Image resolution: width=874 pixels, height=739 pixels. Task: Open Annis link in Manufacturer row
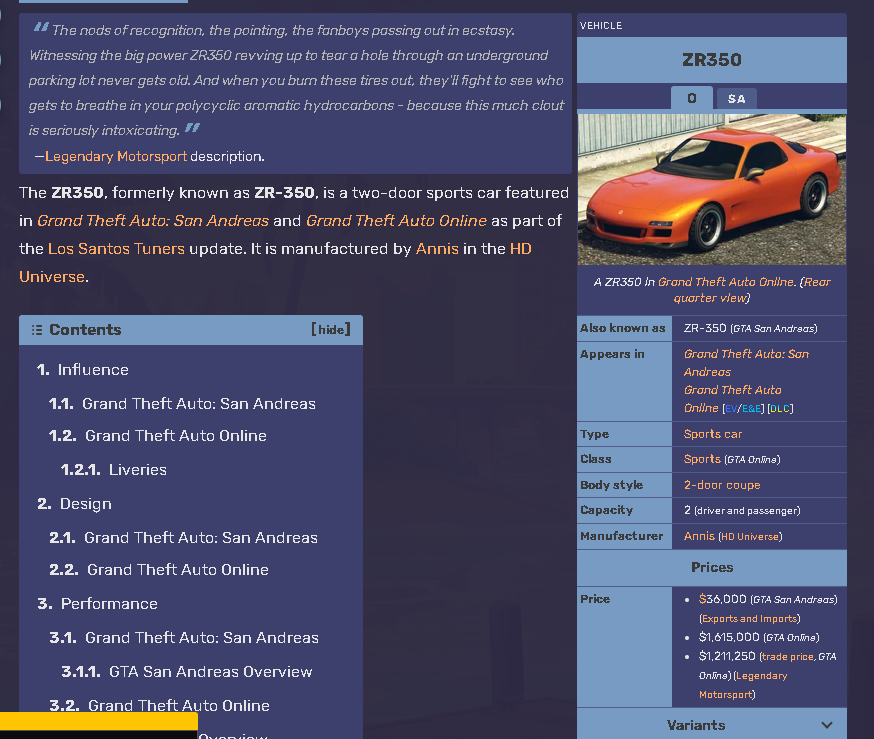pyautogui.click(x=699, y=536)
